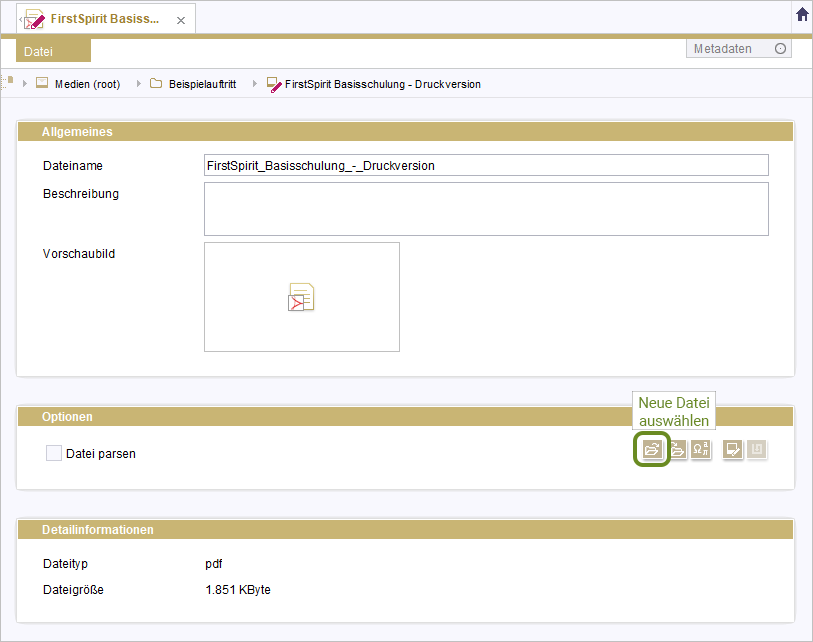Go to Beispielauftritt breadcrumb
Image resolution: width=813 pixels, height=642 pixels.
202,84
